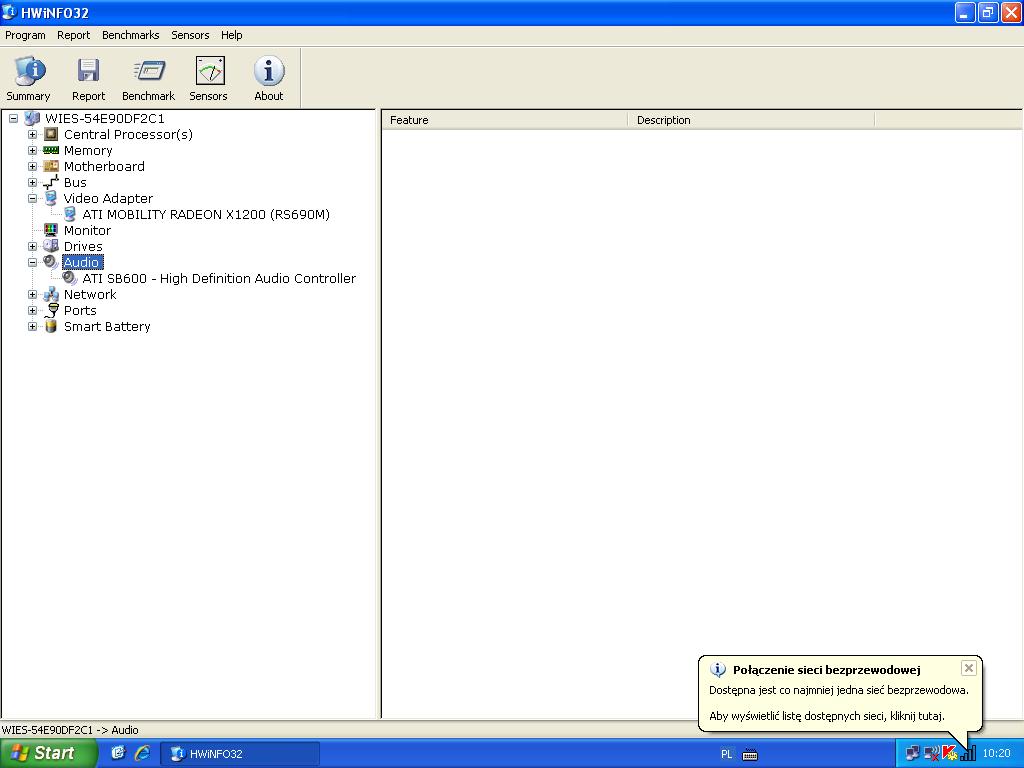Open the Summary toolbar icon
The width and height of the screenshot is (1024, 768).
[29, 71]
